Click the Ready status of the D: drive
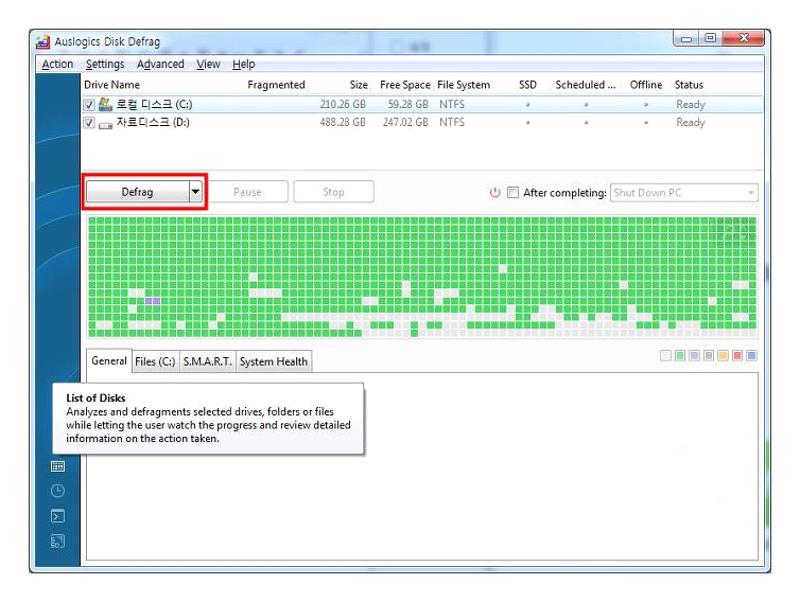This screenshot has height=602, width=800. coord(690,122)
